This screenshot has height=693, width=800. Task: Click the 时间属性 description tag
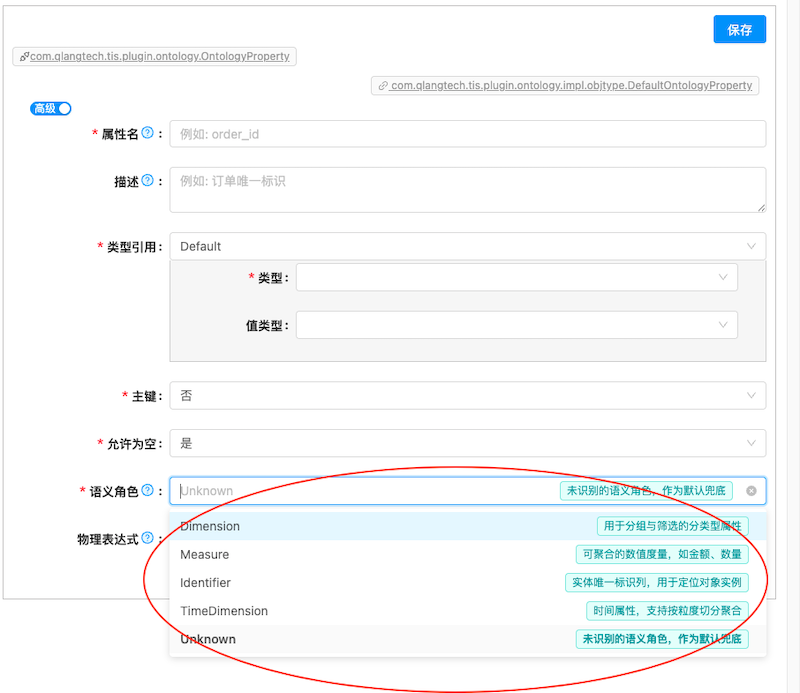pos(667,611)
